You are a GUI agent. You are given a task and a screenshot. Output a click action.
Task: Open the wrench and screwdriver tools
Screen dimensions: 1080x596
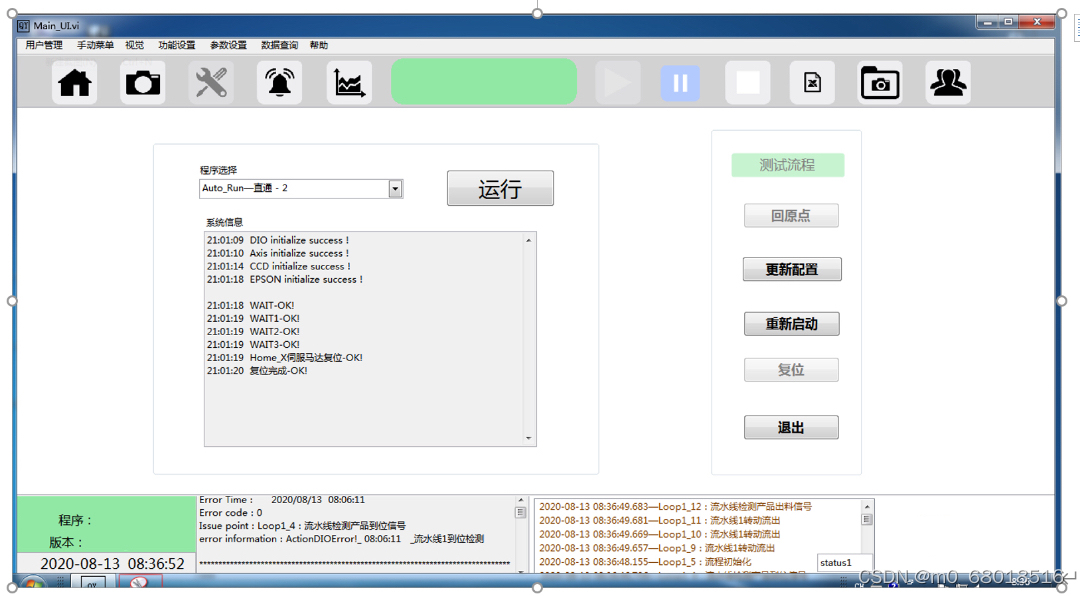coord(211,83)
